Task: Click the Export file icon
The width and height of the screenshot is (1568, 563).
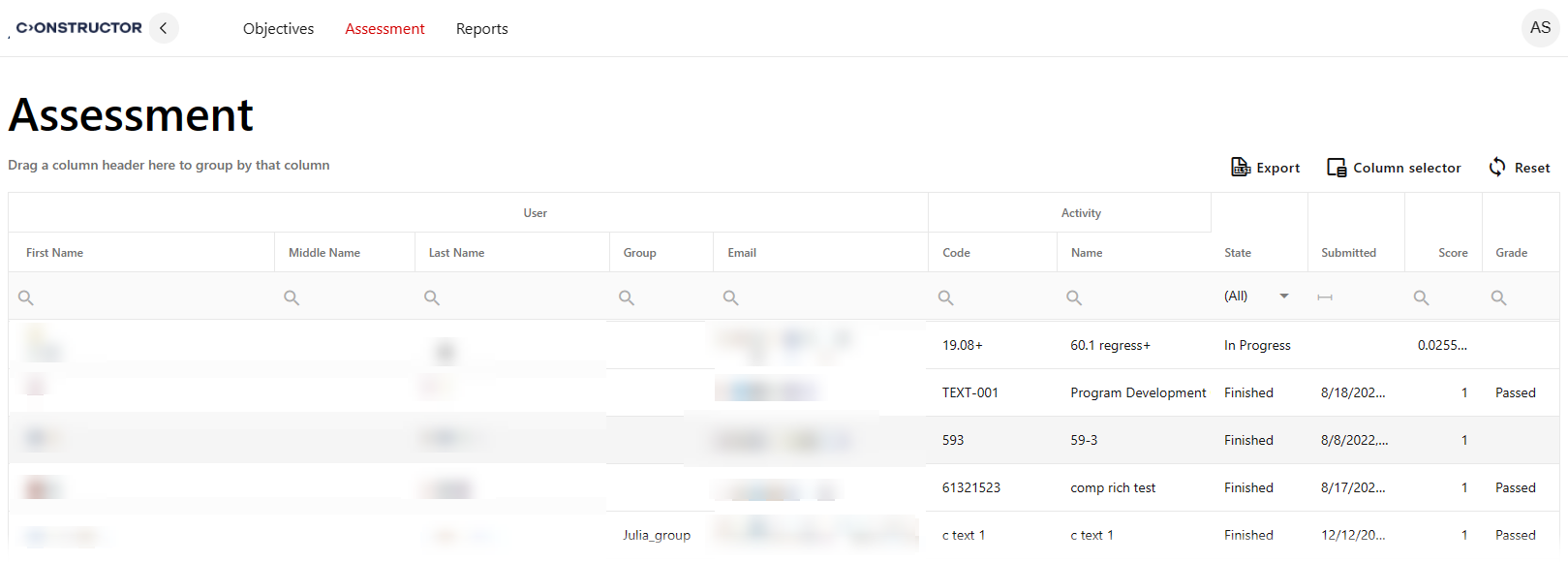Action: pyautogui.click(x=1241, y=168)
